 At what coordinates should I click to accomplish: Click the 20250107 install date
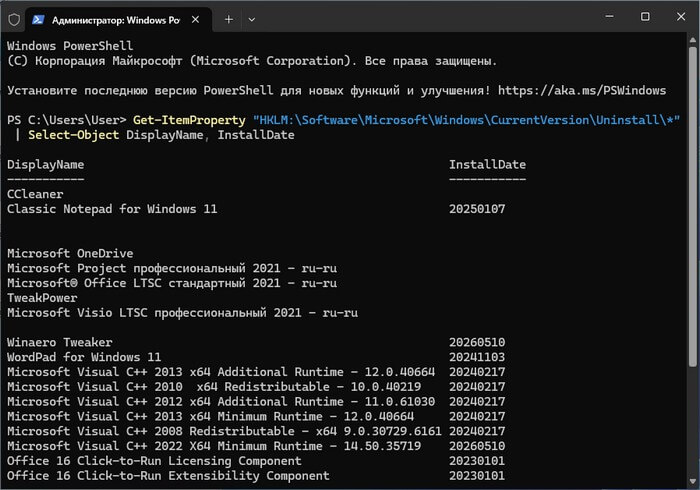pos(477,209)
